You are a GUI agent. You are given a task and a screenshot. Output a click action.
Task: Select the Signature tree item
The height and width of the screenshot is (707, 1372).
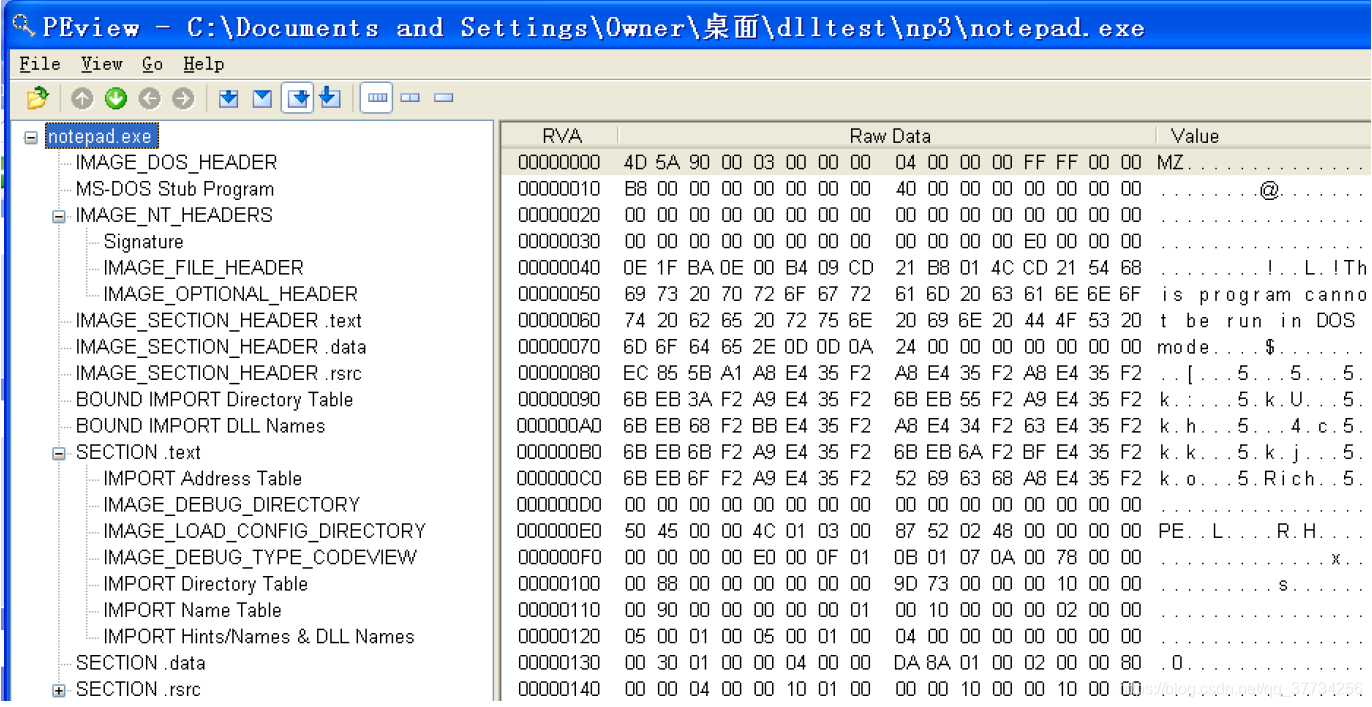(143, 242)
